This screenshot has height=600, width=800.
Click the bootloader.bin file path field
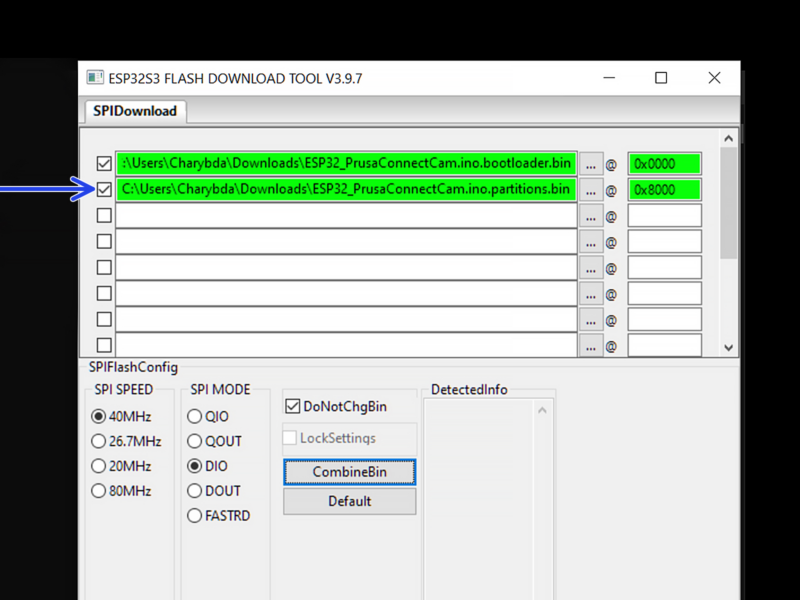346,164
